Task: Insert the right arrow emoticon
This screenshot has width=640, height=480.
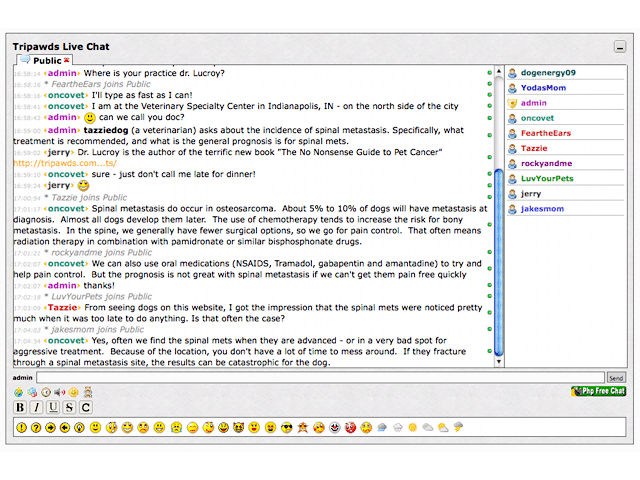Action: click(51, 427)
